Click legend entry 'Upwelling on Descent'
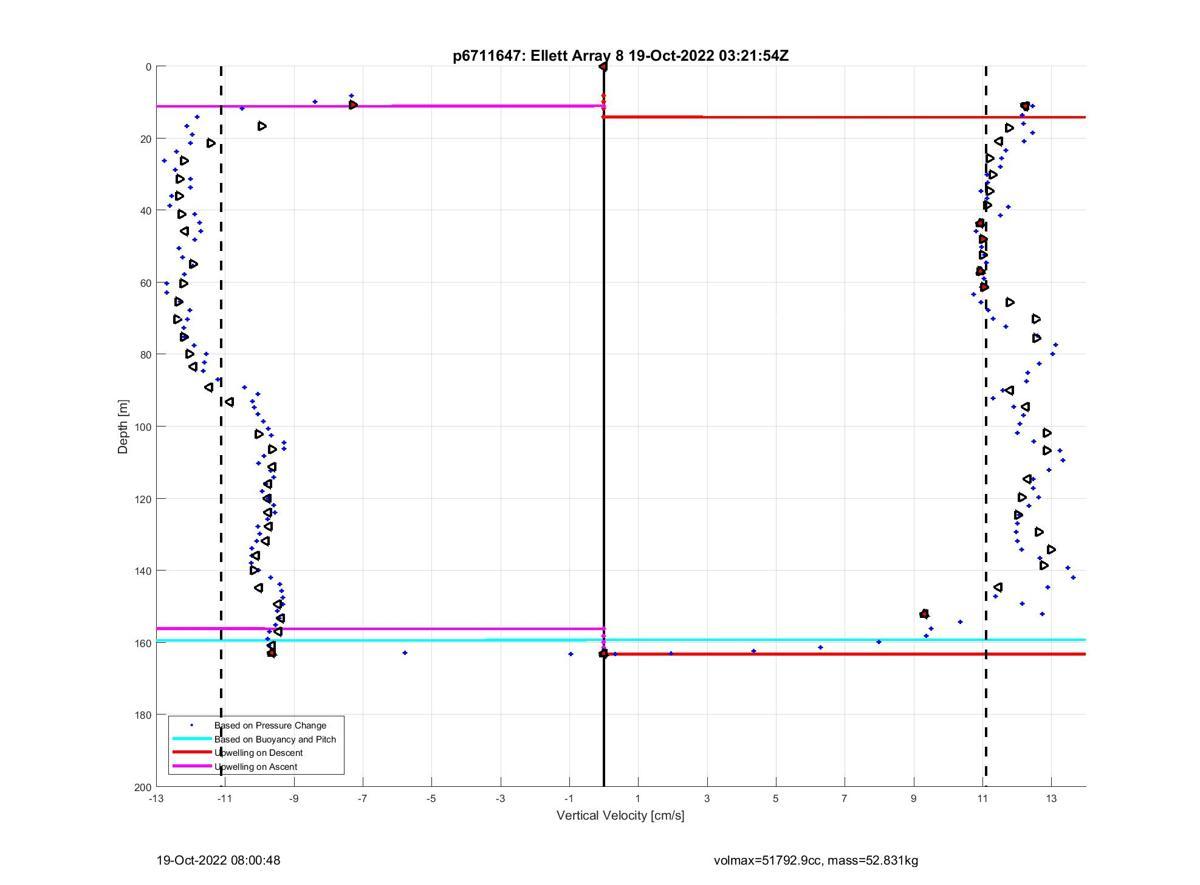1200x885 pixels. (258, 753)
